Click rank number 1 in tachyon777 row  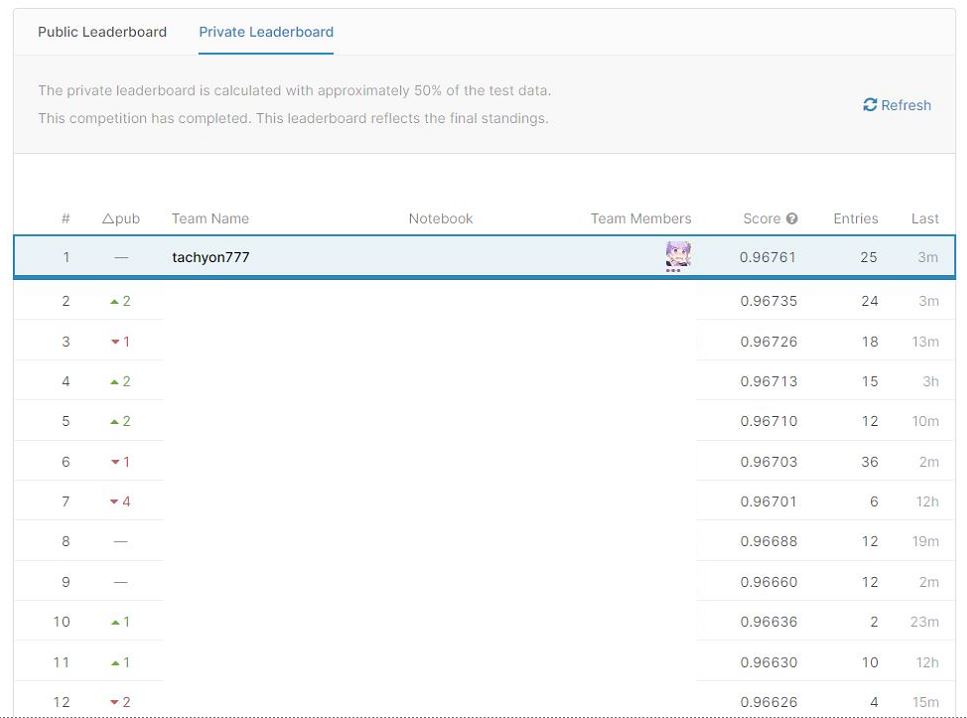pos(66,257)
